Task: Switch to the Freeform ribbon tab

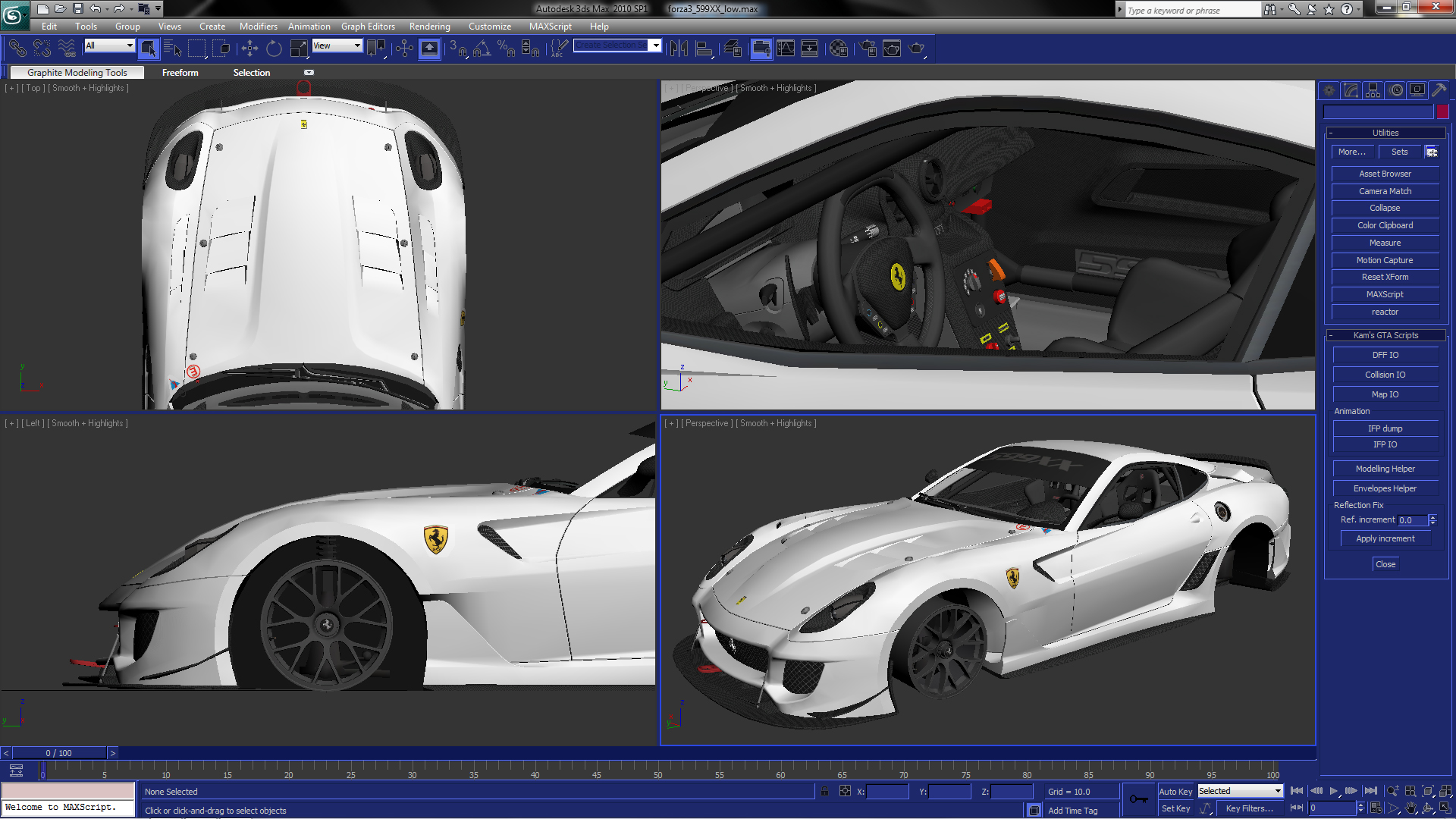Action: coord(180,73)
